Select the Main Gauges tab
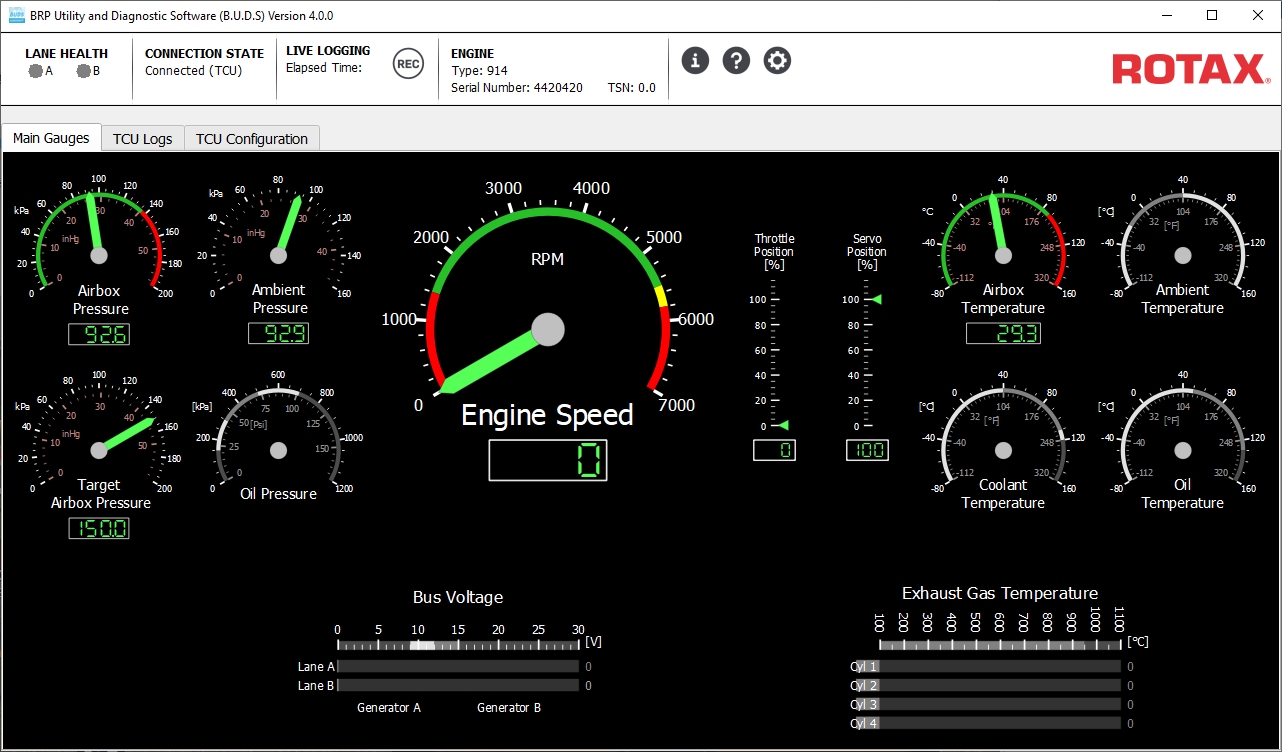This screenshot has width=1282, height=752. click(x=51, y=138)
